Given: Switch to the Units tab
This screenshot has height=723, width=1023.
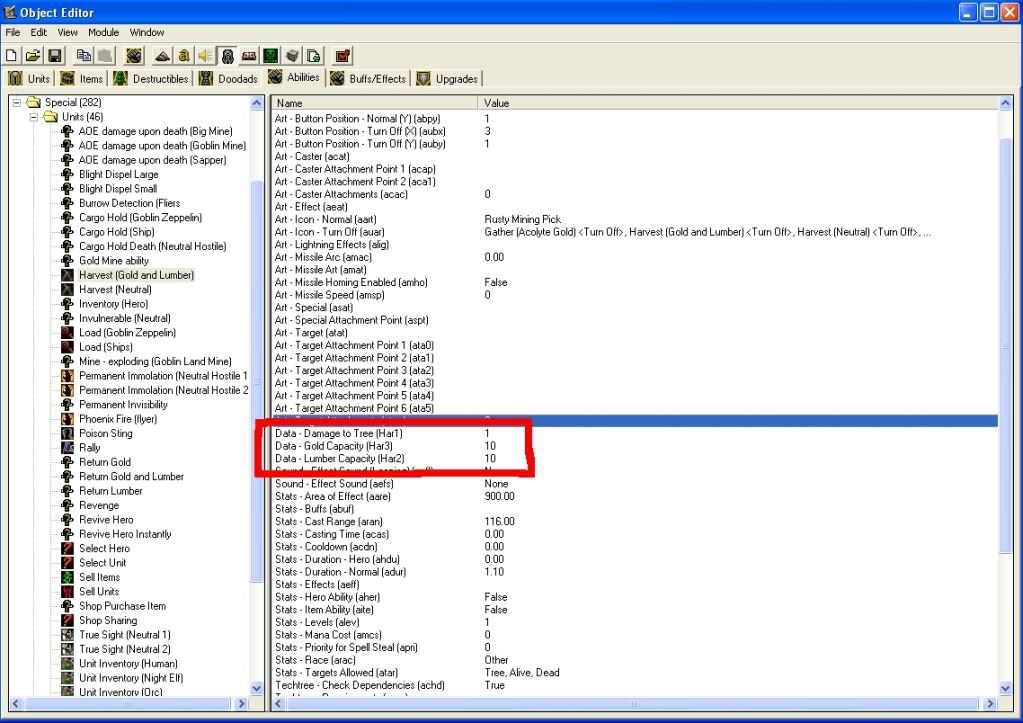Looking at the screenshot, I should tap(29, 79).
